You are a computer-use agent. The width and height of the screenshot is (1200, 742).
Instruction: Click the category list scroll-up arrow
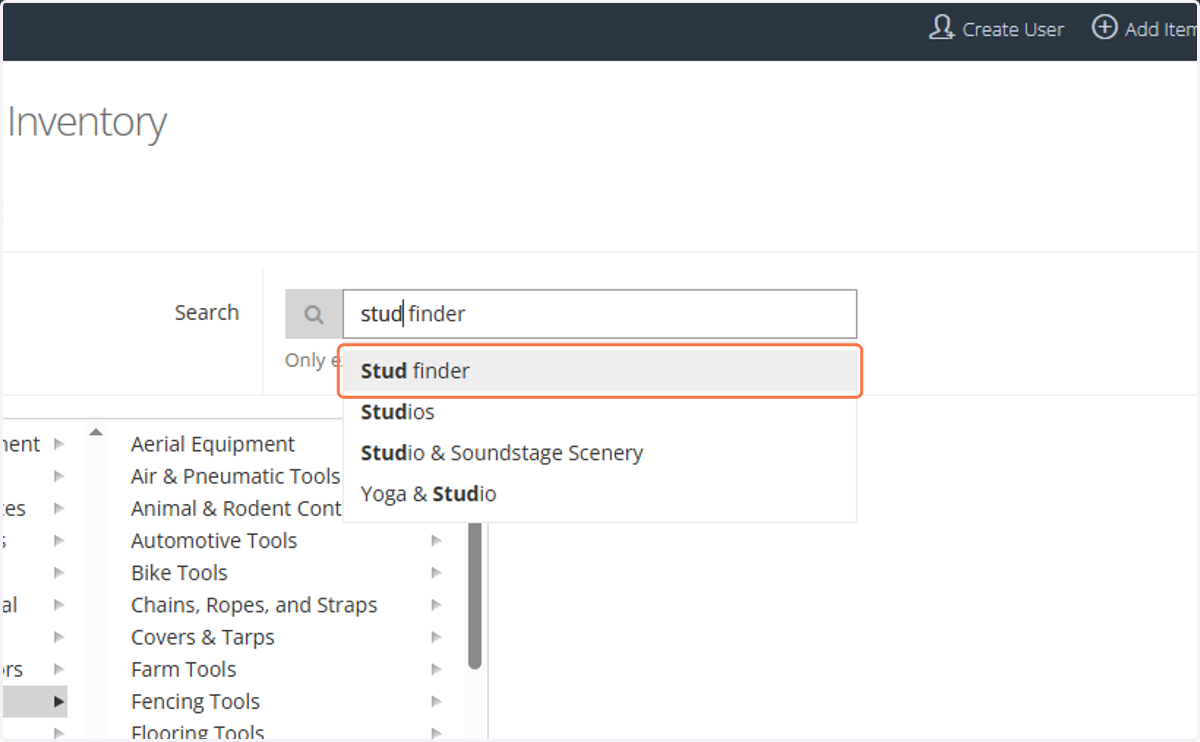[x=95, y=432]
